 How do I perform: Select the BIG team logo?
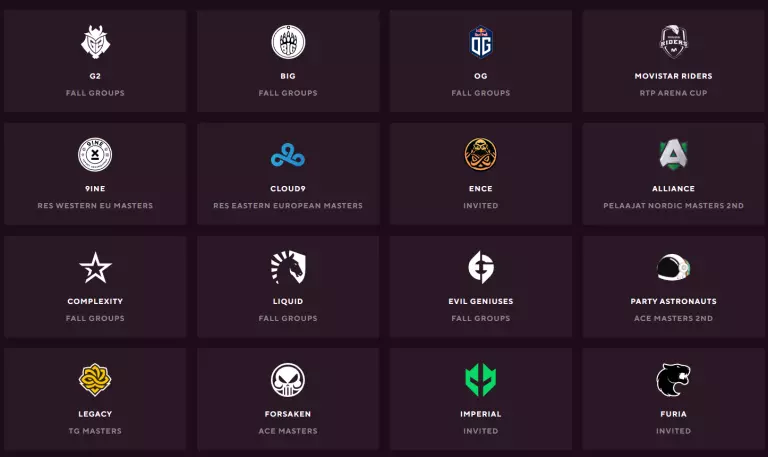point(288,42)
